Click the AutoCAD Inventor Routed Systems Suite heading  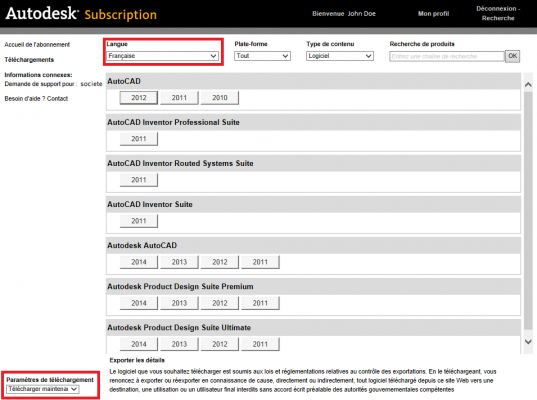[180, 164]
